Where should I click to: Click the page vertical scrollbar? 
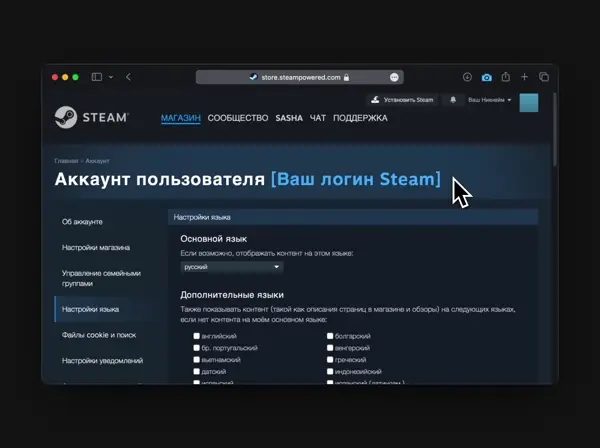[555, 129]
